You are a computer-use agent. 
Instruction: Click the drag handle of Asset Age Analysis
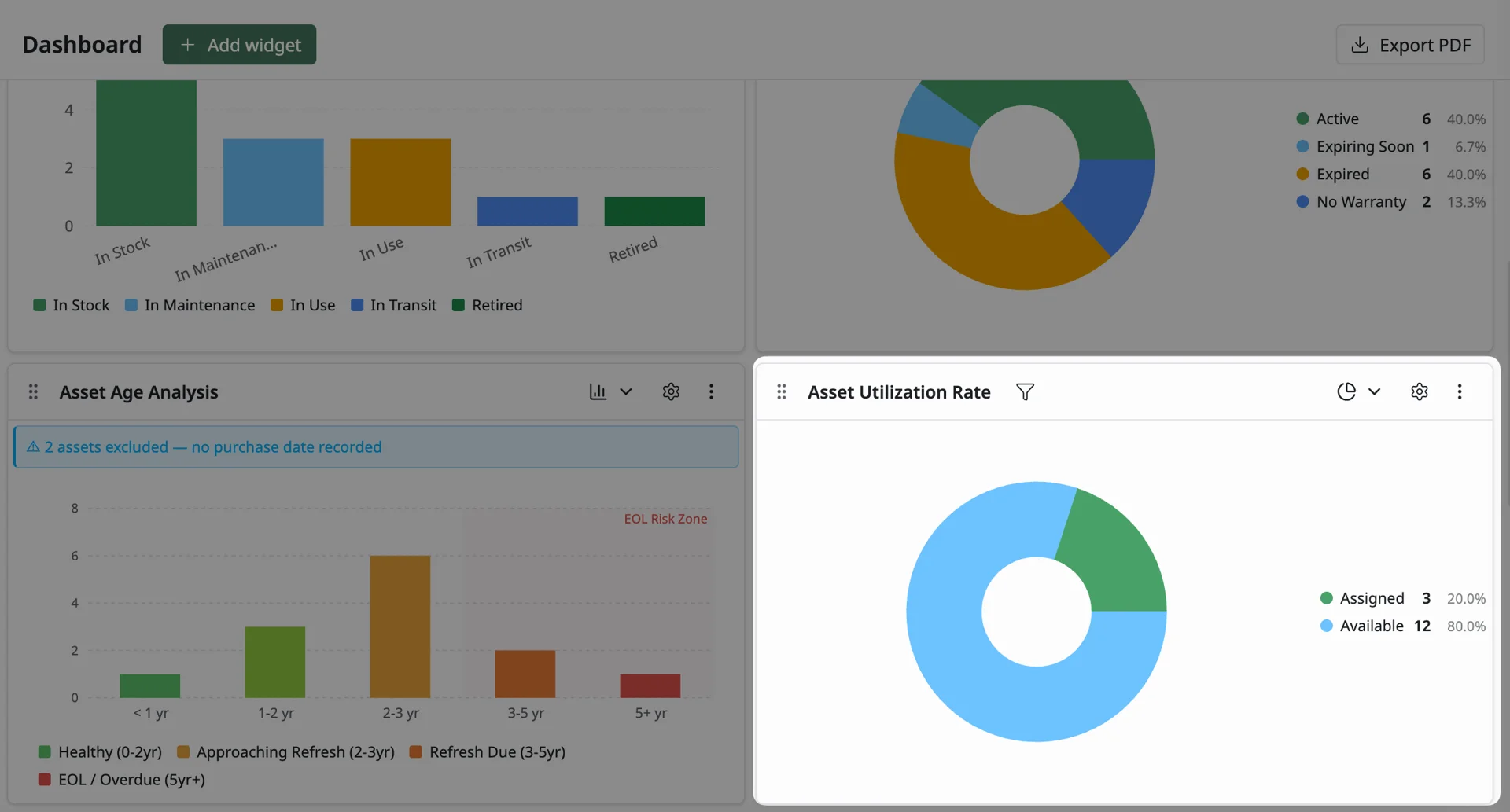[33, 391]
